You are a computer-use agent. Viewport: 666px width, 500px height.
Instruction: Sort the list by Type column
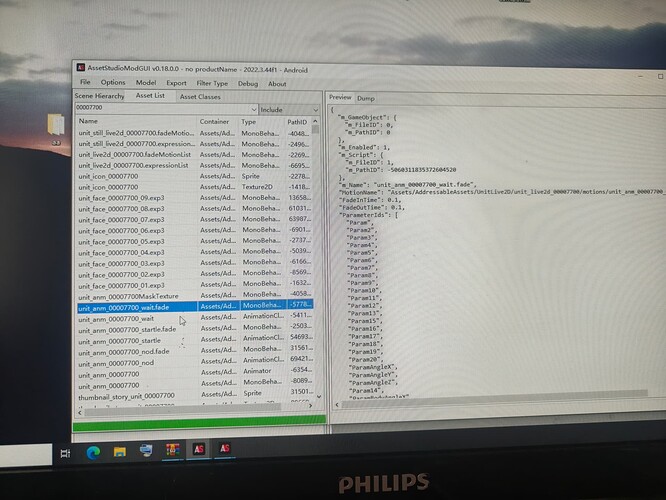pos(261,122)
